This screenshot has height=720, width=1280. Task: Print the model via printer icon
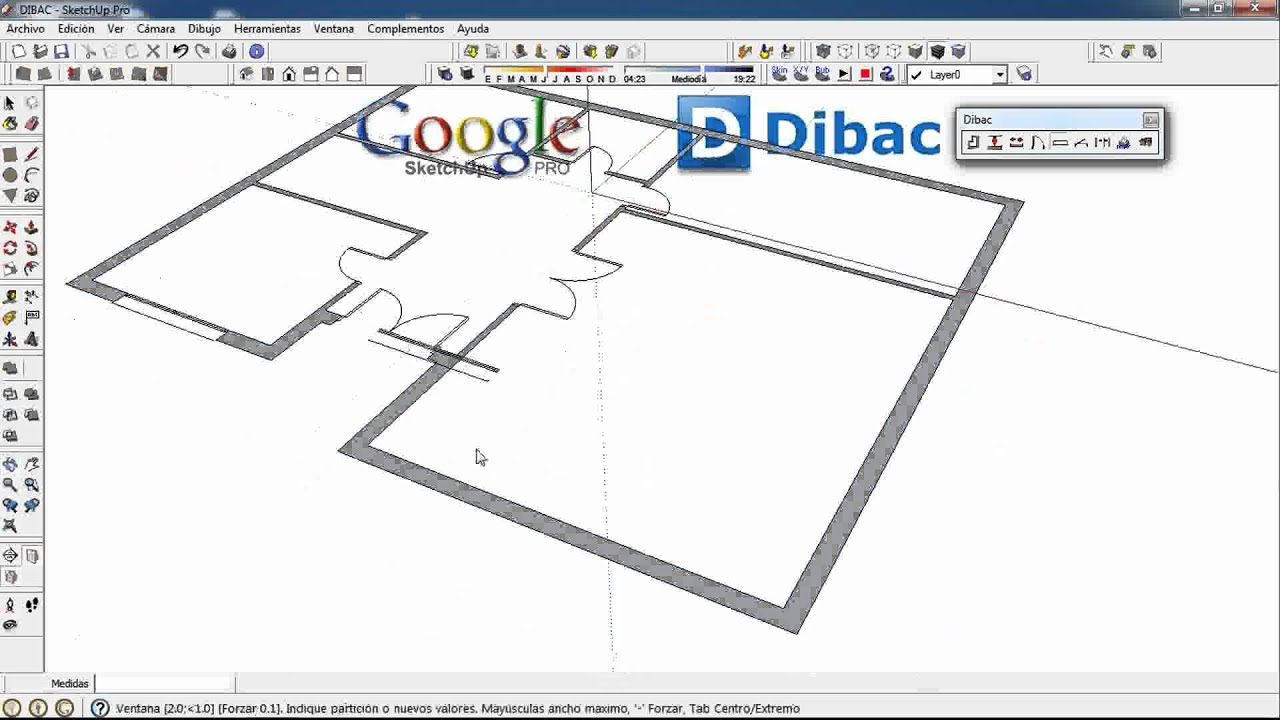click(229, 51)
